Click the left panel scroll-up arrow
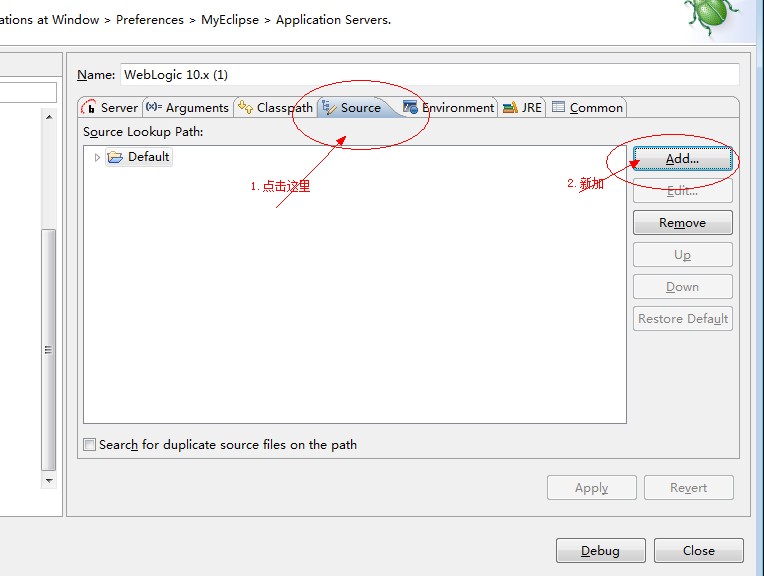This screenshot has height=576, width=764. (49, 117)
